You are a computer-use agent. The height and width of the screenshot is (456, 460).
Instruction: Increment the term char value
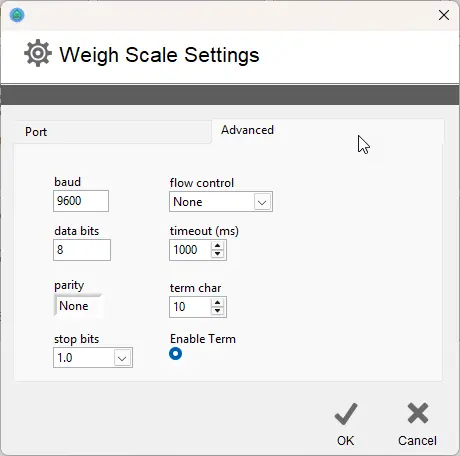[217, 303]
